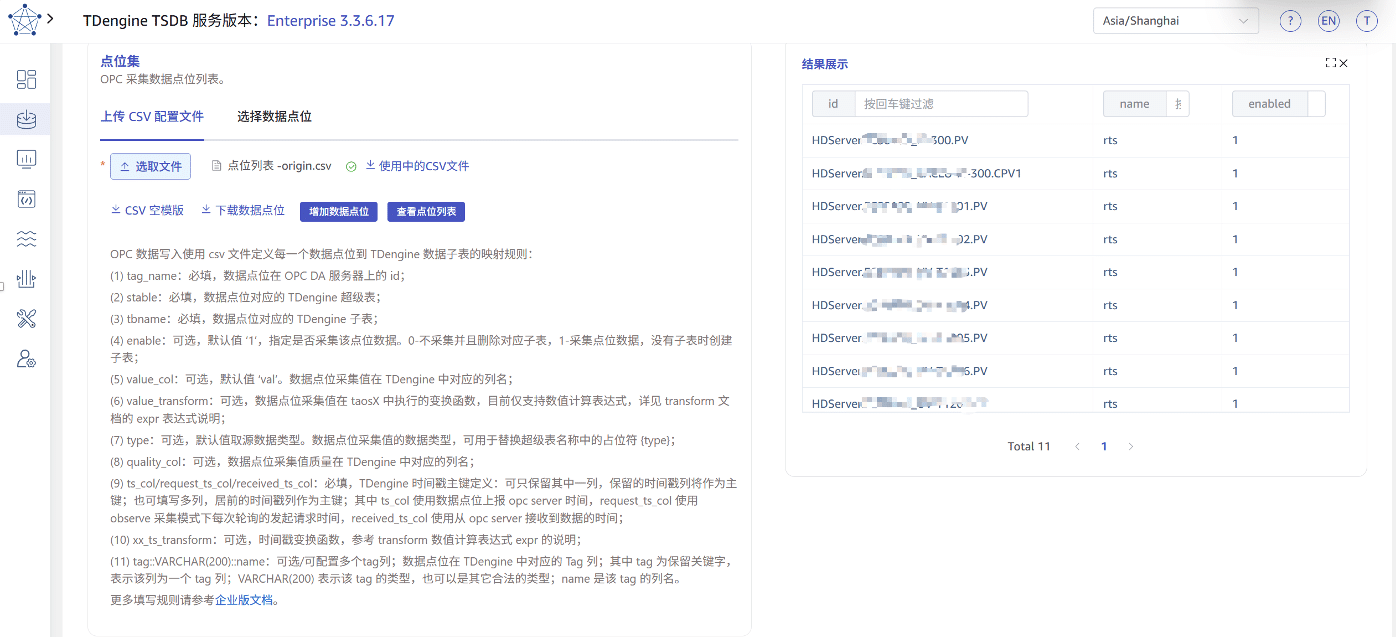Screen dimensions: 1396x637
Task: Open the user avatar T menu
Action: pyautogui.click(x=1366, y=21)
